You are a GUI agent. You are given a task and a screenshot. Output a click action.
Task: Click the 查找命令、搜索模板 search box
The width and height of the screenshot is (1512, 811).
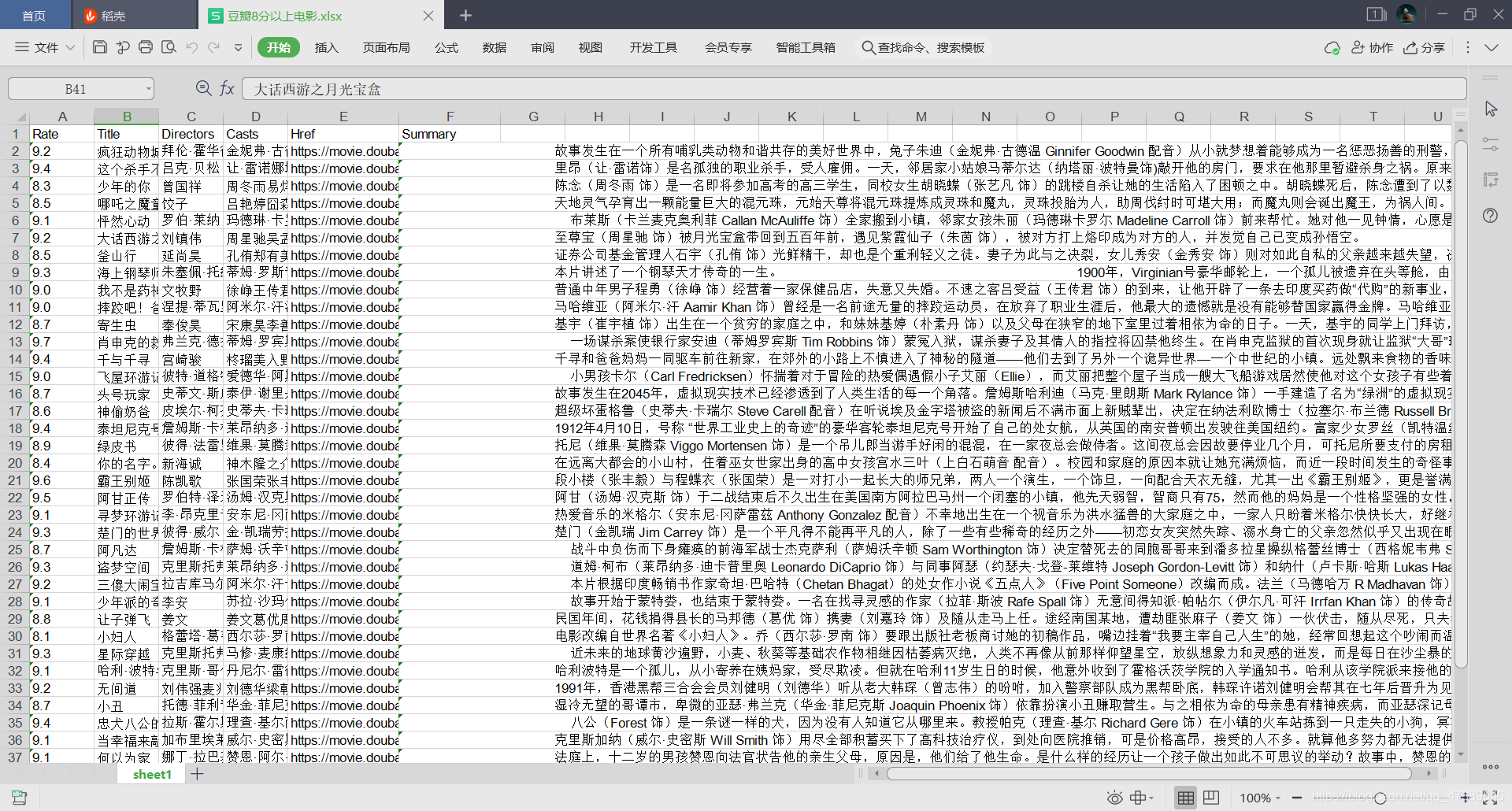point(923,47)
